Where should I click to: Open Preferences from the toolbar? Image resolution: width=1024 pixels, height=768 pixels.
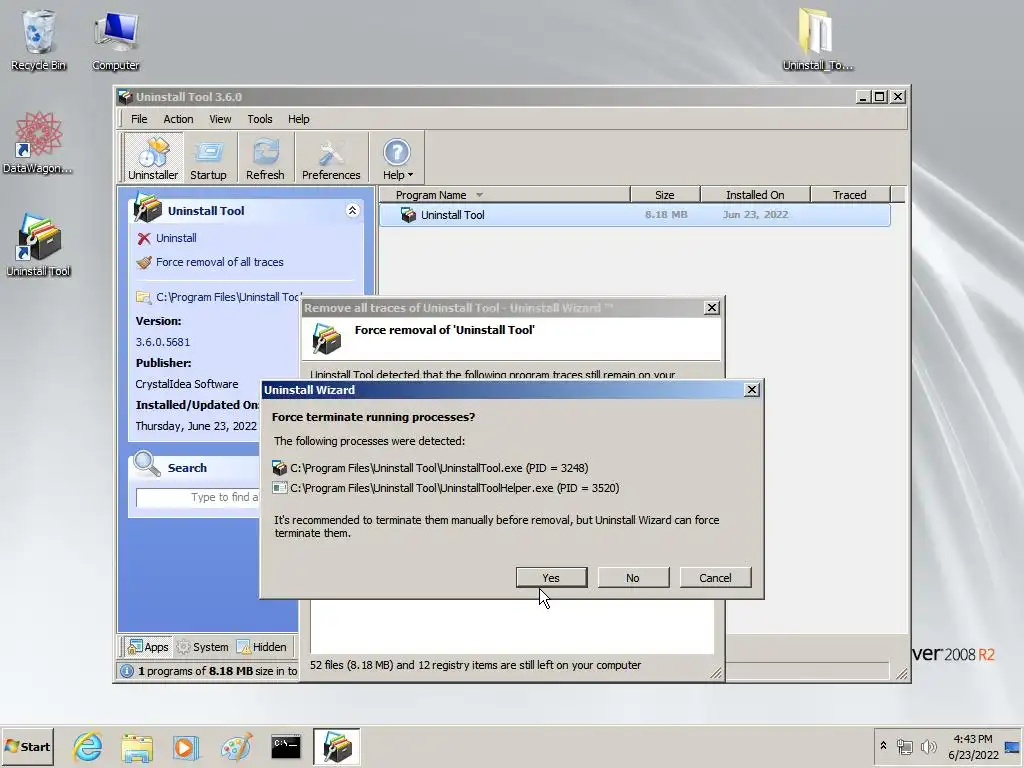[331, 158]
